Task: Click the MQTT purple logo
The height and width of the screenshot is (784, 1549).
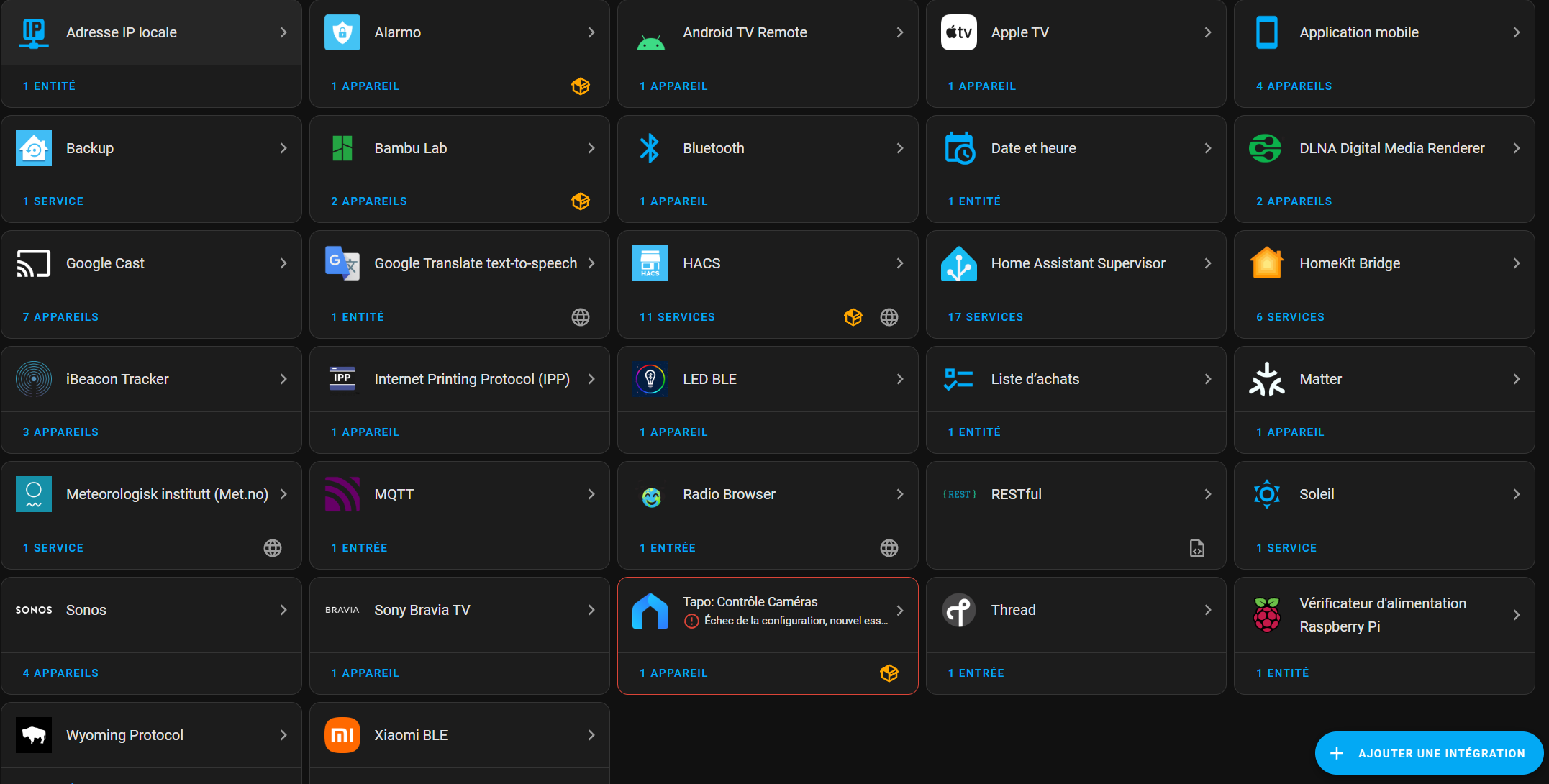Action: pos(342,494)
